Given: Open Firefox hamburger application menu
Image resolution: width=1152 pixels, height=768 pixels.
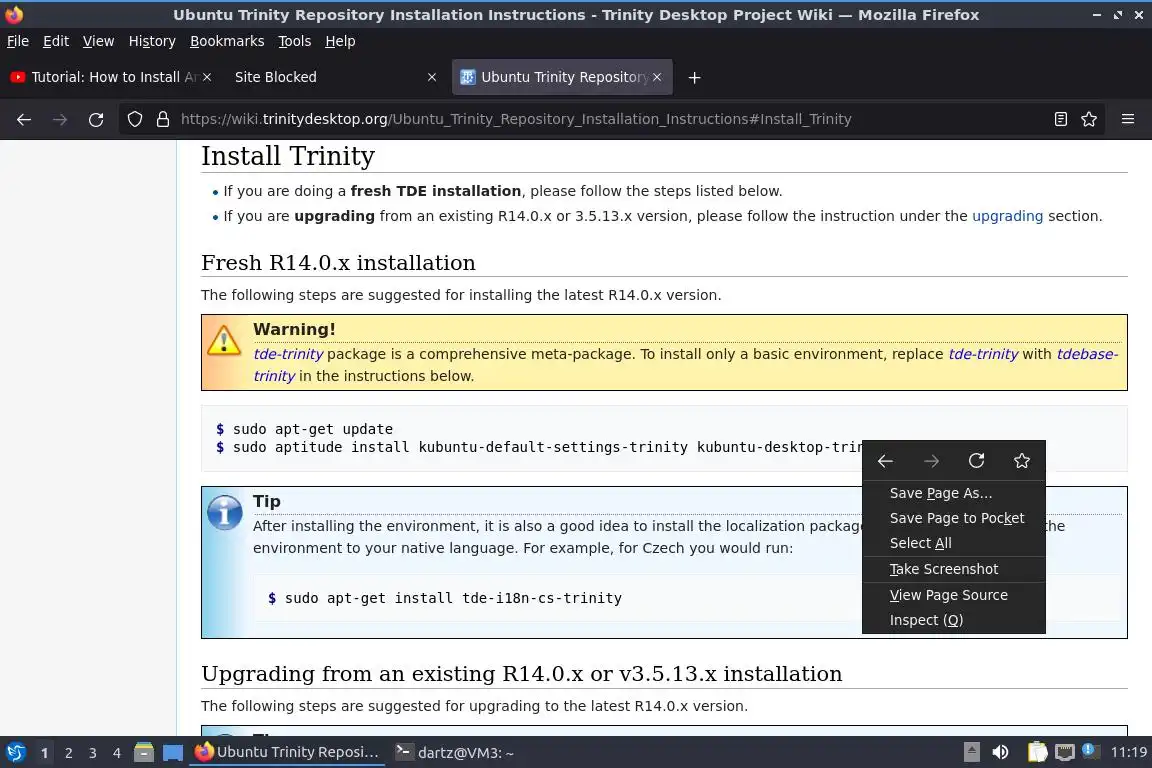Looking at the screenshot, I should [x=1128, y=119].
